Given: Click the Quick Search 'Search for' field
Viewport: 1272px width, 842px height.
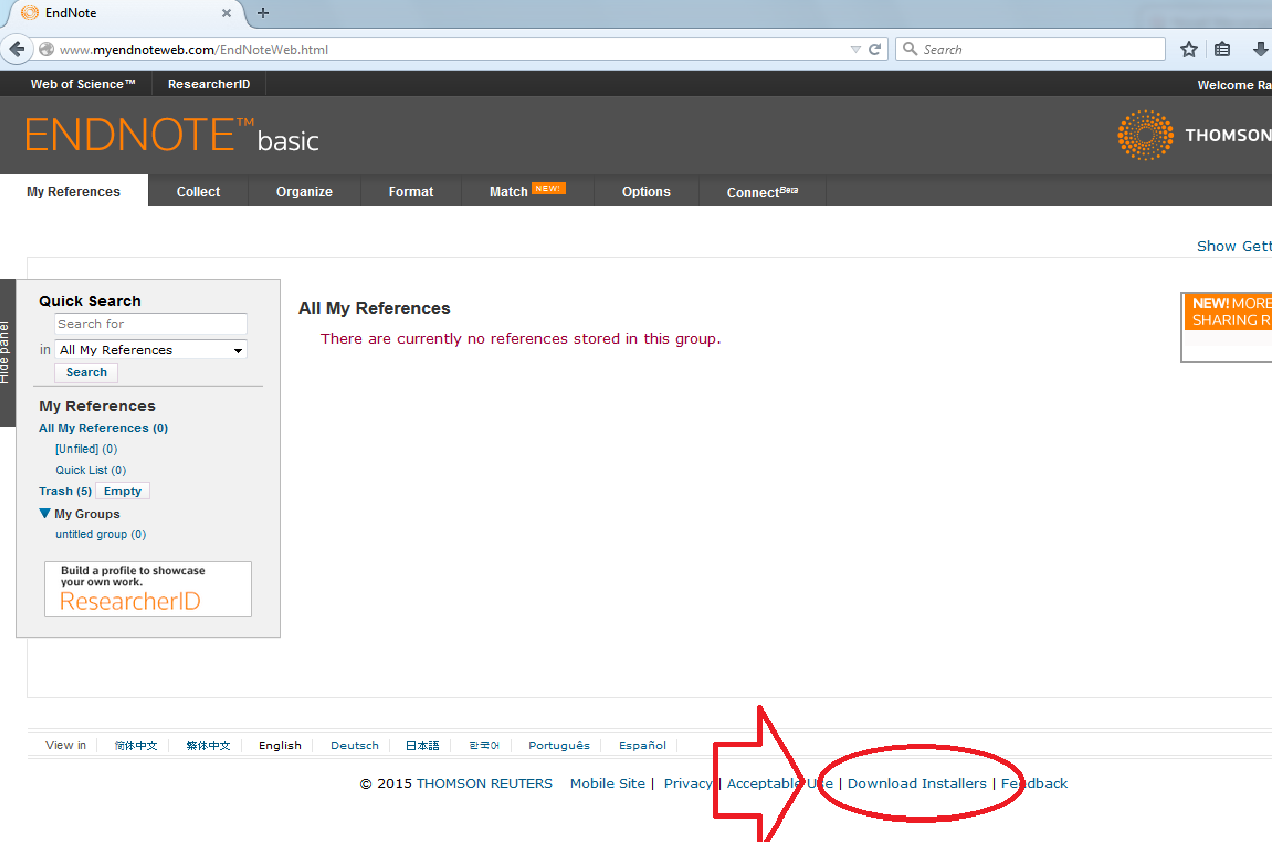Looking at the screenshot, I should click(151, 324).
